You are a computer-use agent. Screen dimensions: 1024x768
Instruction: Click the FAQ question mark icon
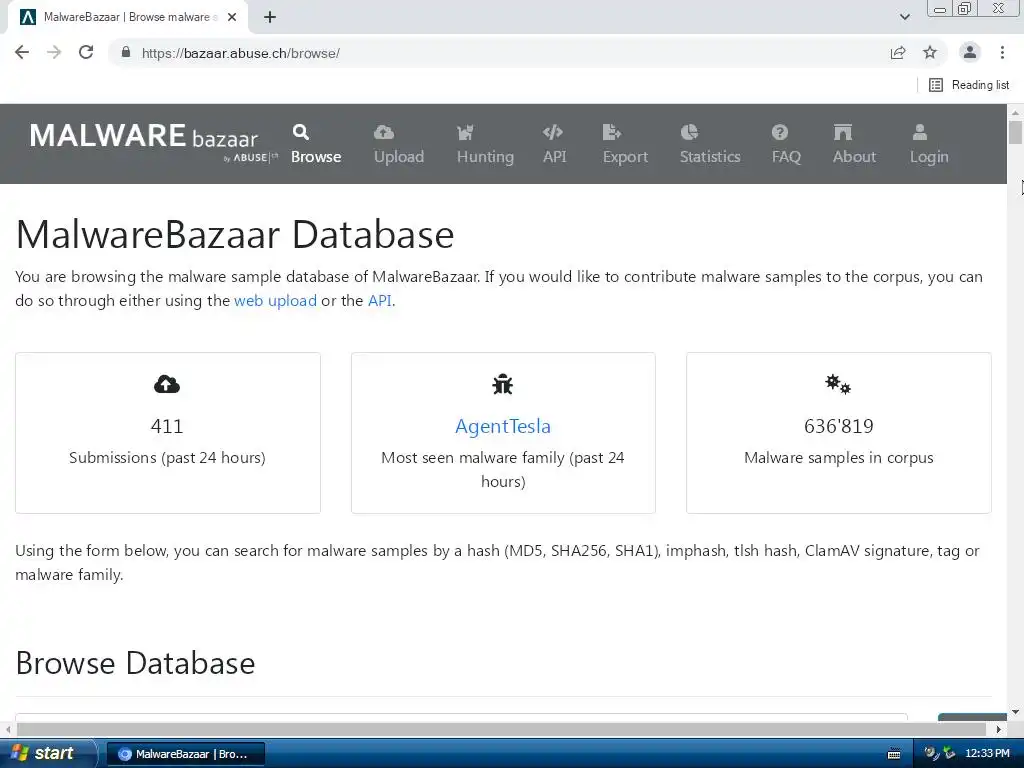pyautogui.click(x=780, y=133)
